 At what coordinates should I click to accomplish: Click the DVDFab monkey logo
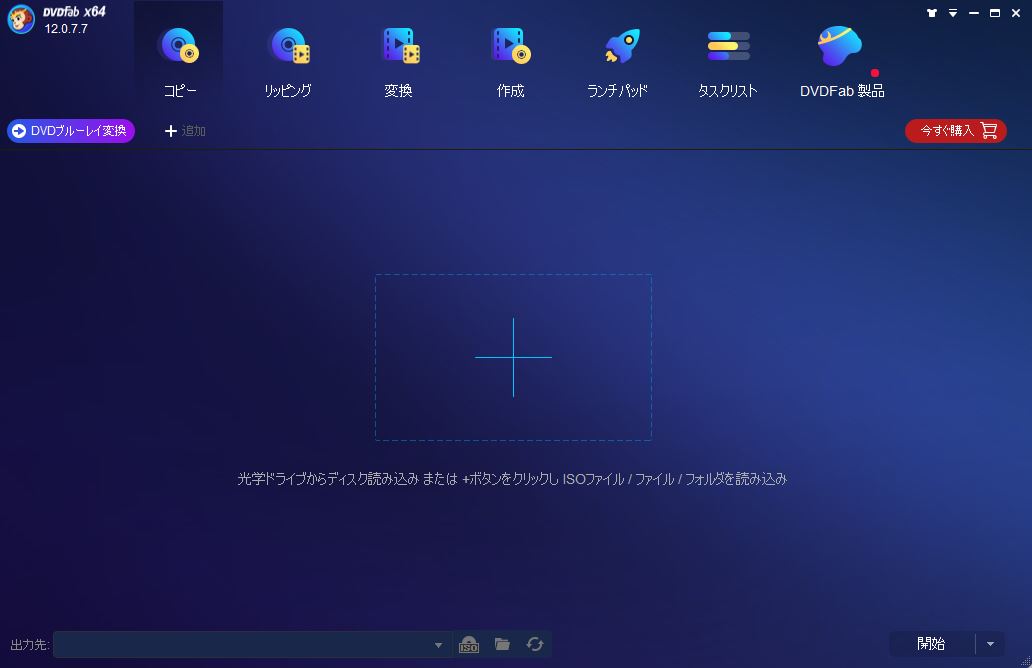(x=21, y=20)
